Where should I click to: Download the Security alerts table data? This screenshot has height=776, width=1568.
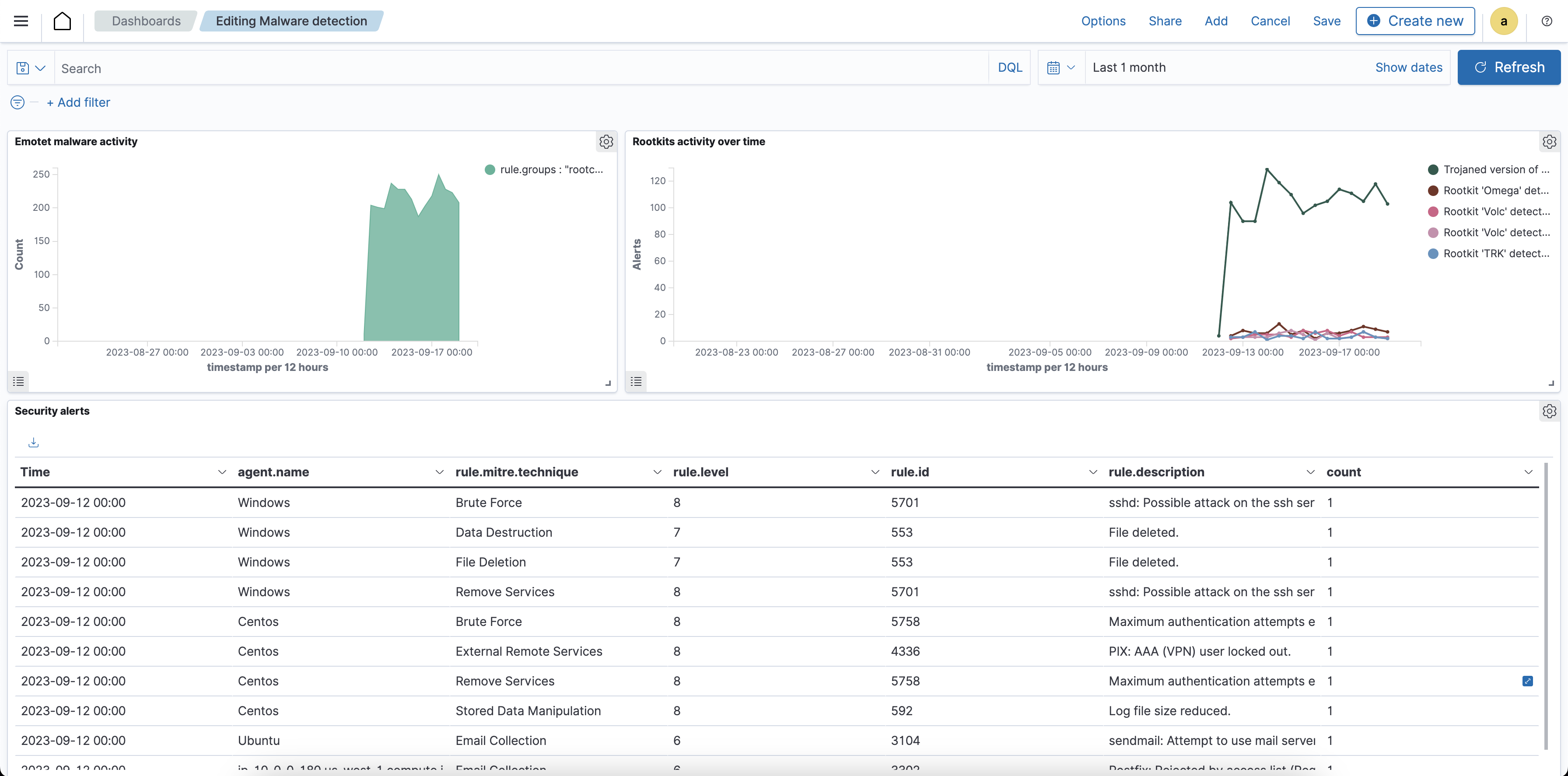point(34,442)
